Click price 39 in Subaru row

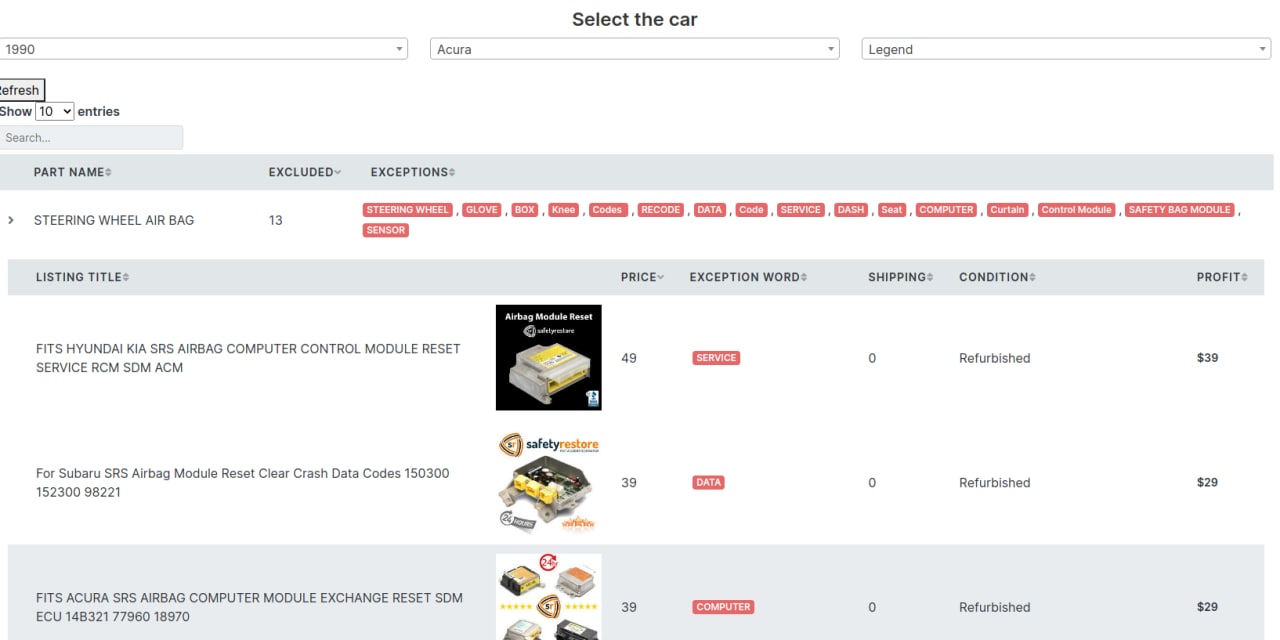pos(629,482)
